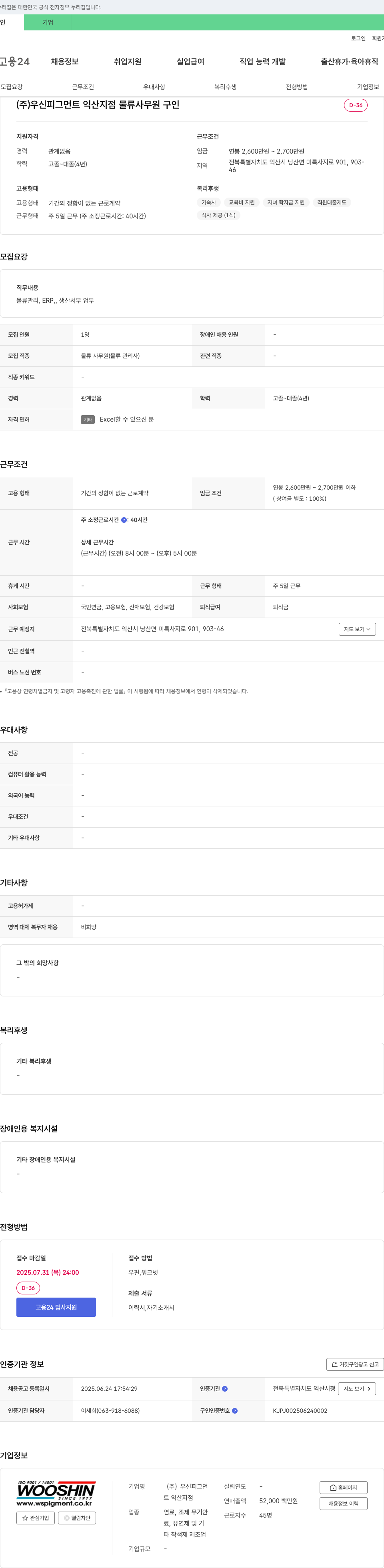The height and width of the screenshot is (1568, 384).
Task: Open 지도 보기 next to 익산시청
Action: pos(357,1388)
